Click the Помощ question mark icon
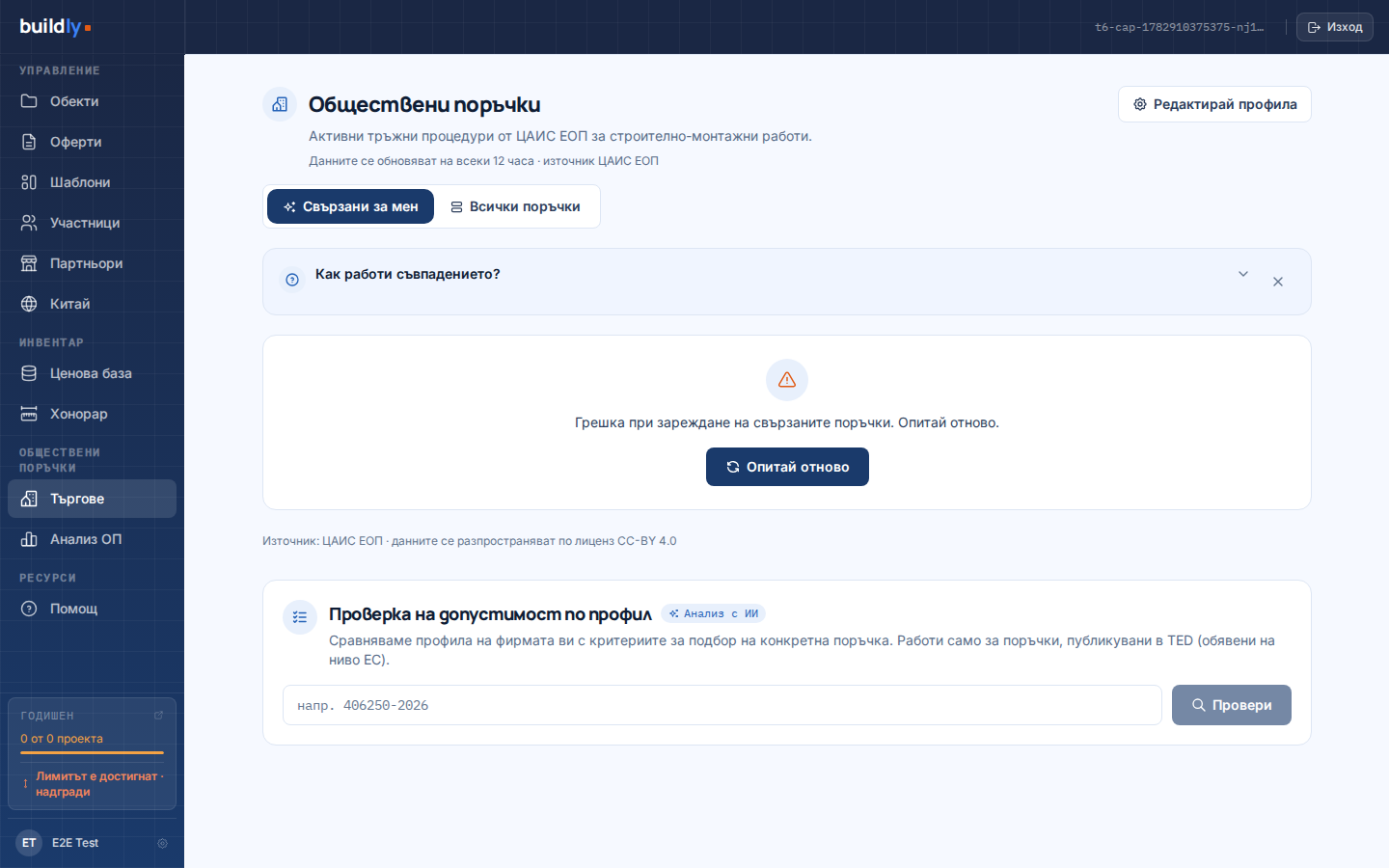The image size is (1389, 868). click(29, 609)
